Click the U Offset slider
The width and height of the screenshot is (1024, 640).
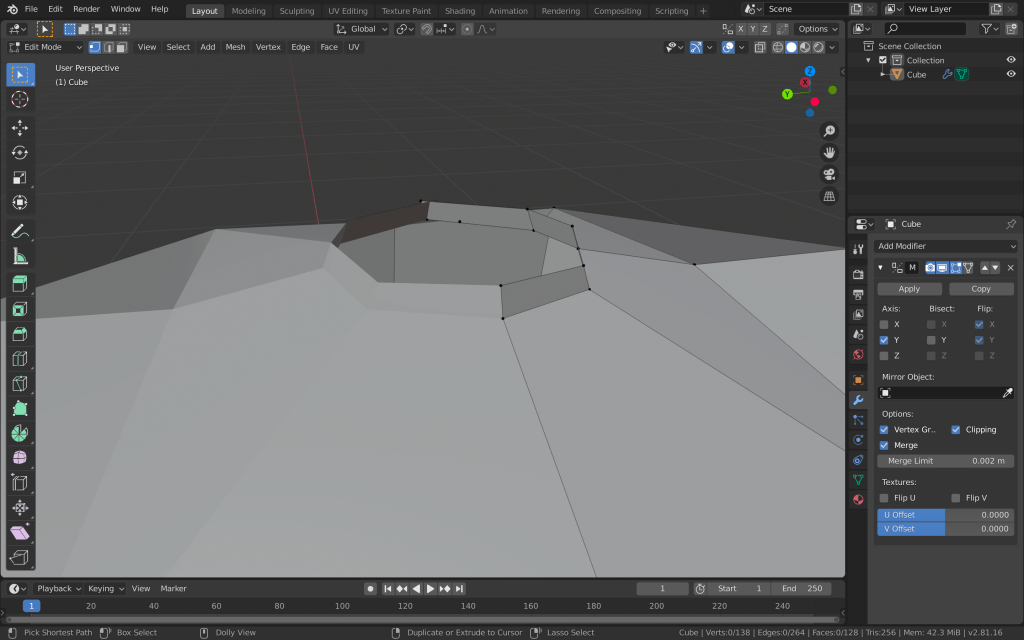point(946,514)
